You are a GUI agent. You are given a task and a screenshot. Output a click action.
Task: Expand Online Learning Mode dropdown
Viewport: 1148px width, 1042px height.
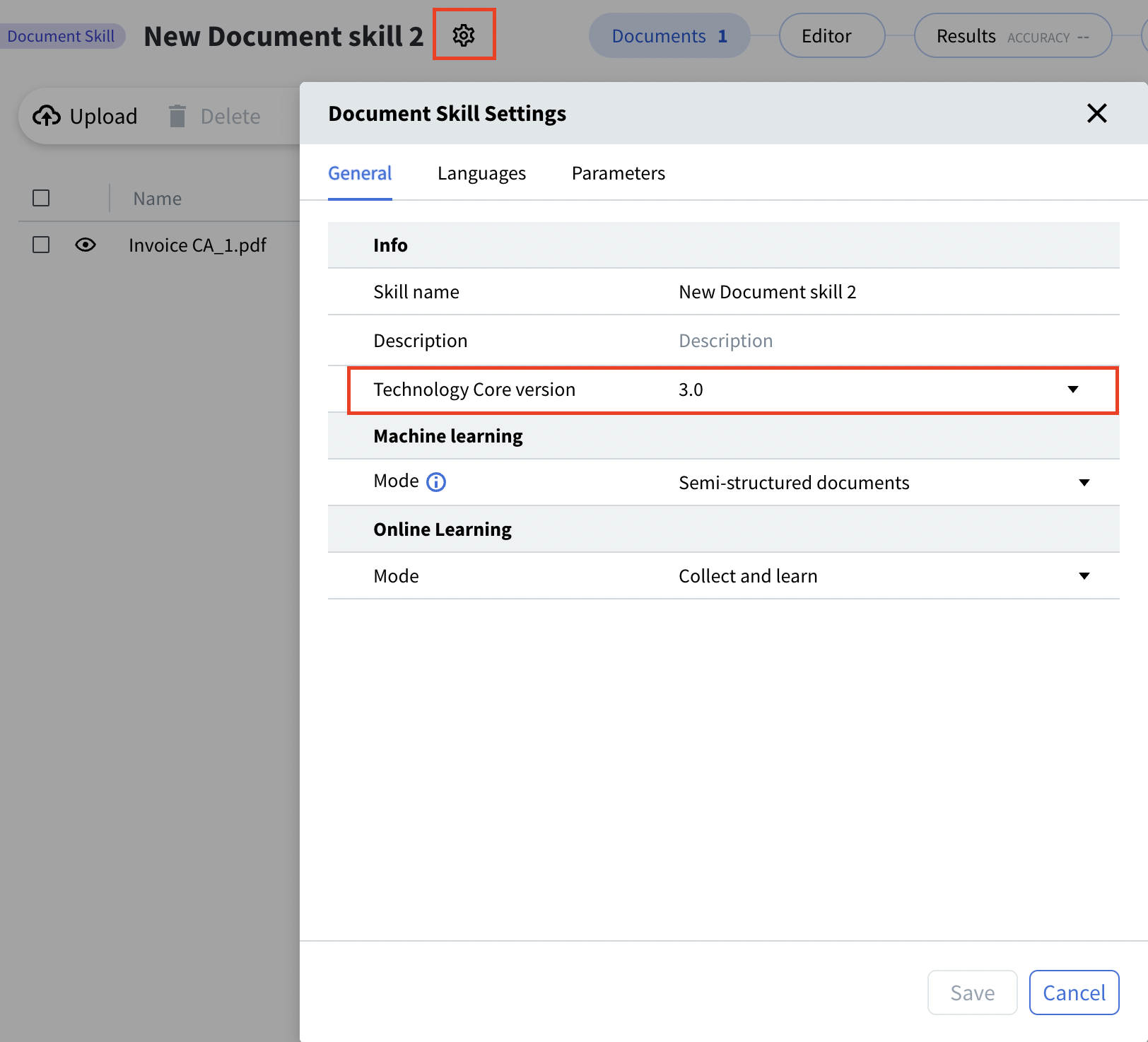click(1084, 576)
